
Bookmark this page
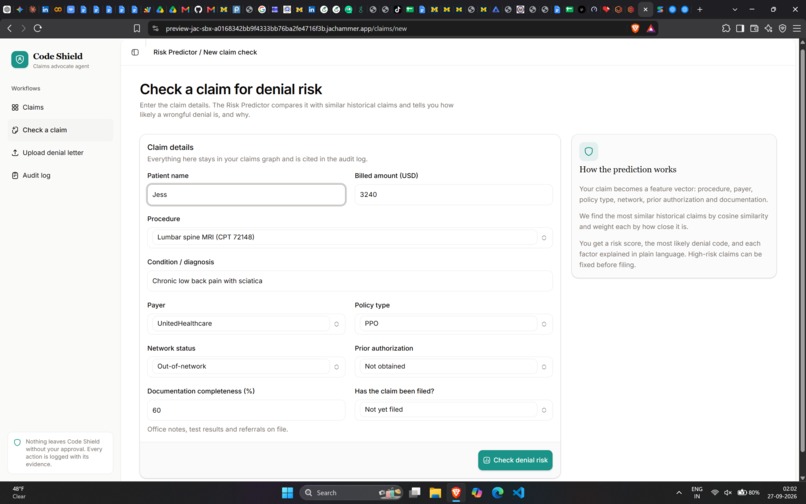[x=137, y=28]
